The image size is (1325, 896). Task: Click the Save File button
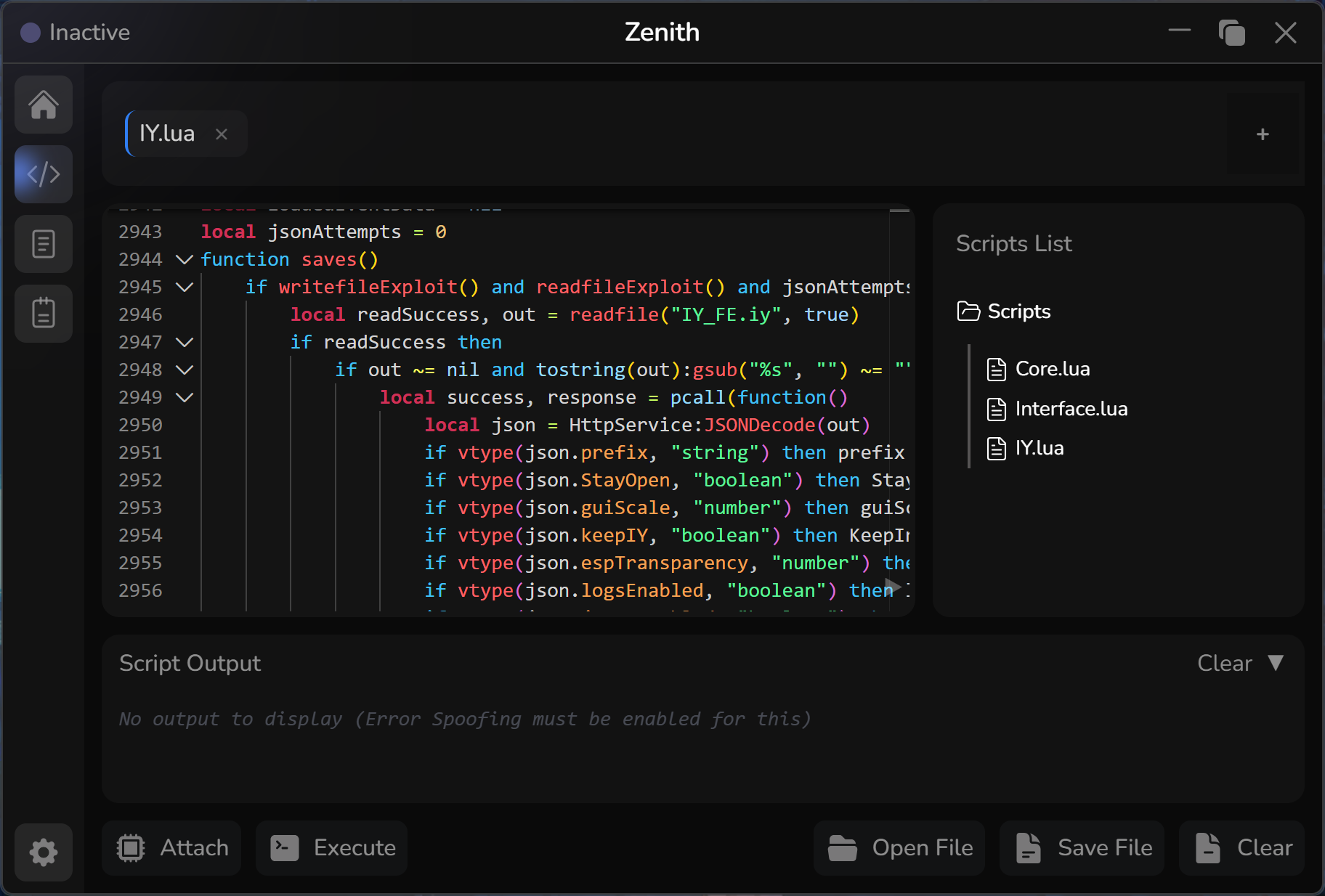[x=1082, y=847]
